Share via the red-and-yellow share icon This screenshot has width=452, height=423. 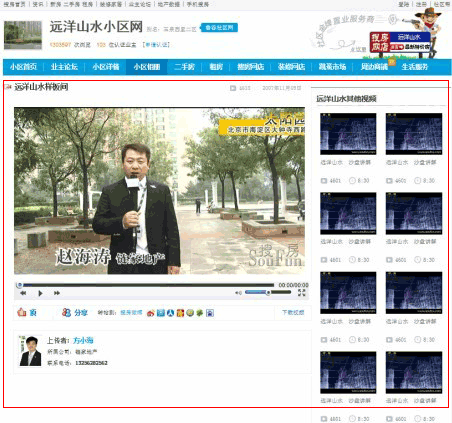click(180, 313)
